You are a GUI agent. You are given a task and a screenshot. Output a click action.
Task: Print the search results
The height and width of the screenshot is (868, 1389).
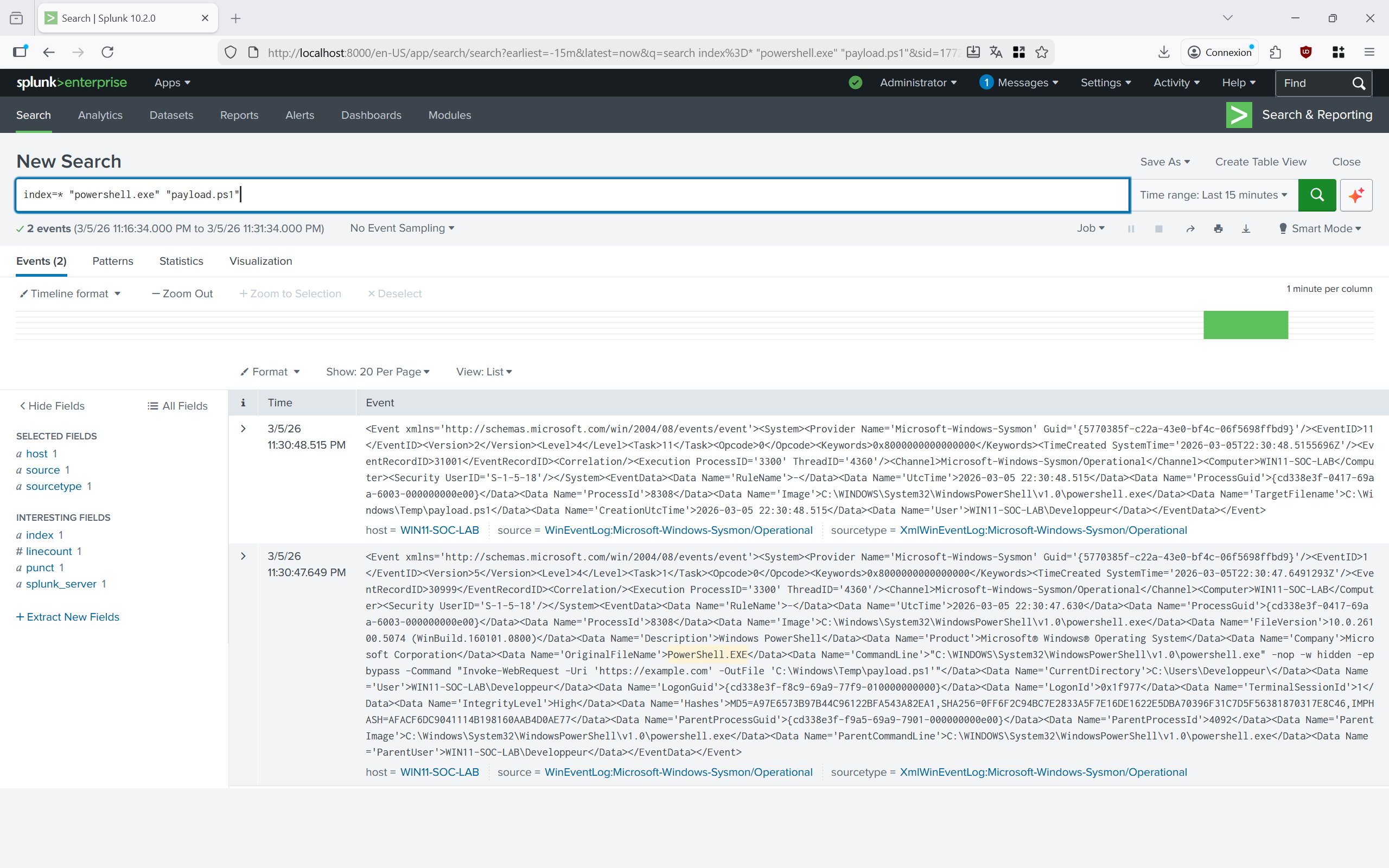coord(1218,228)
